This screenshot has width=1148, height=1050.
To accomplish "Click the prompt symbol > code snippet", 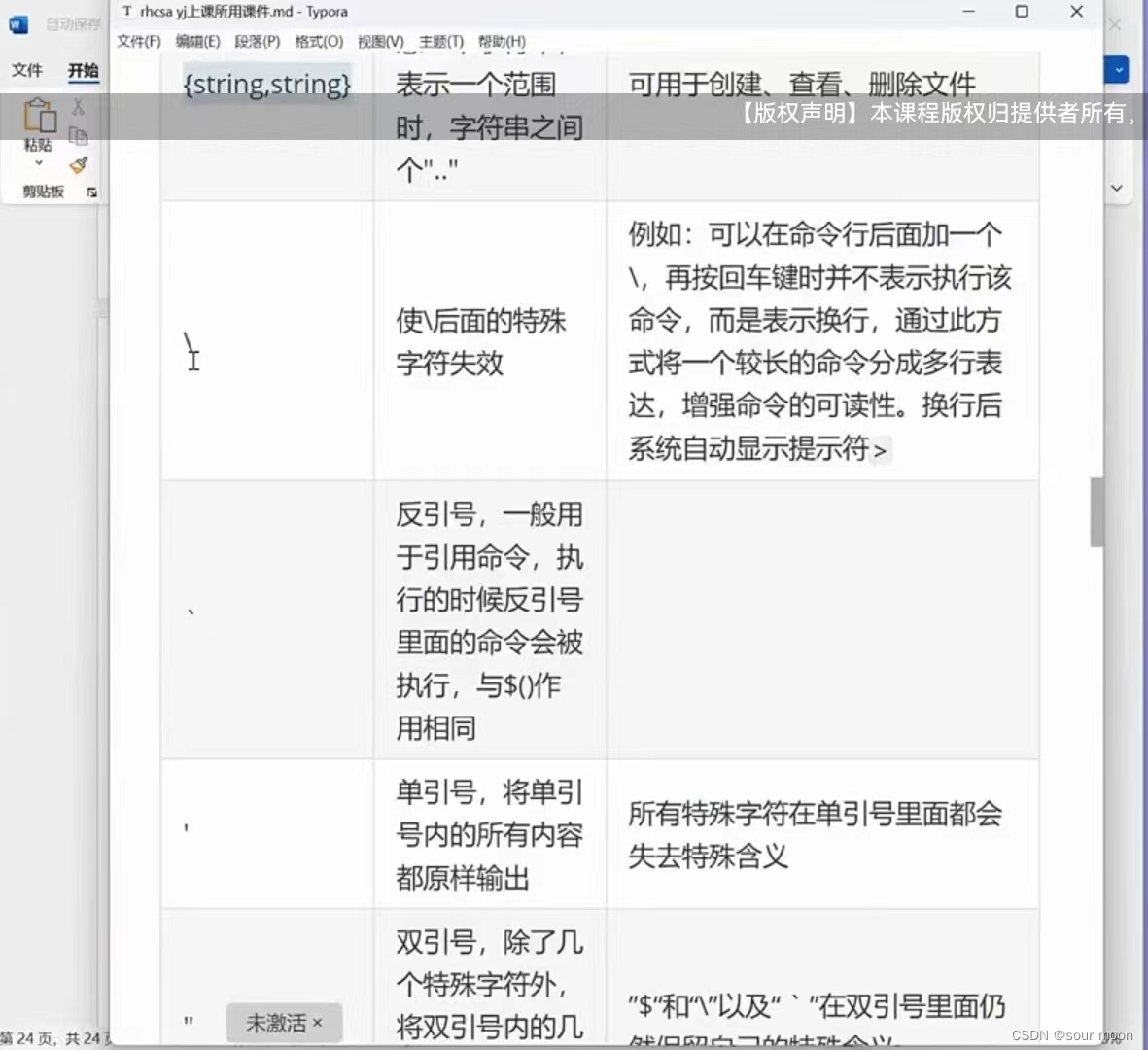I will pyautogui.click(x=880, y=449).
